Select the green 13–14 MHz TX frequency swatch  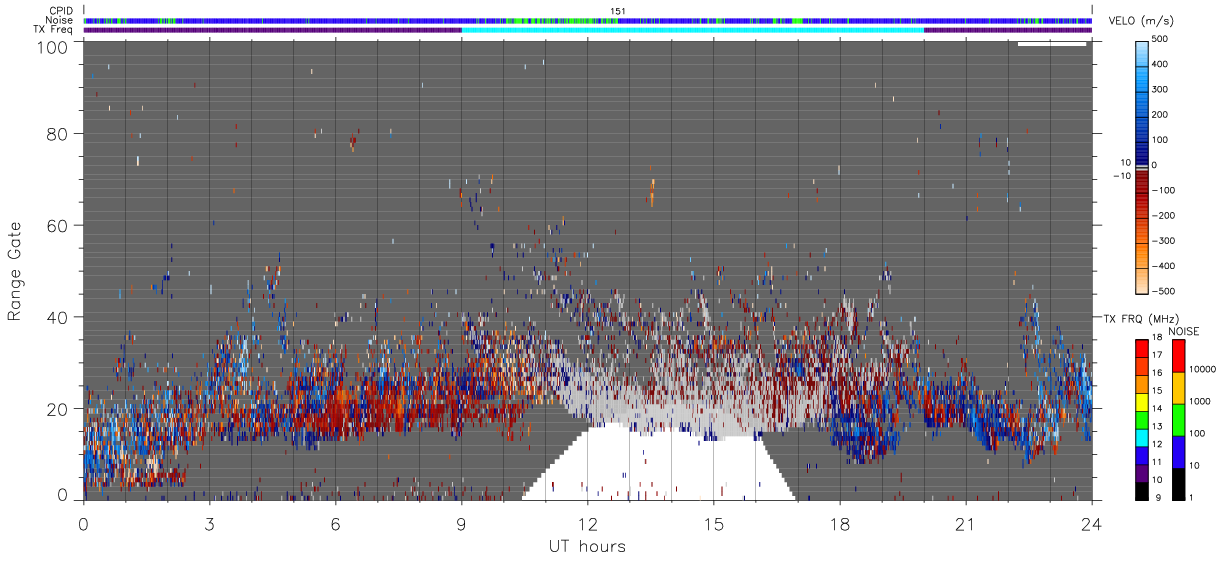[x=1143, y=418]
